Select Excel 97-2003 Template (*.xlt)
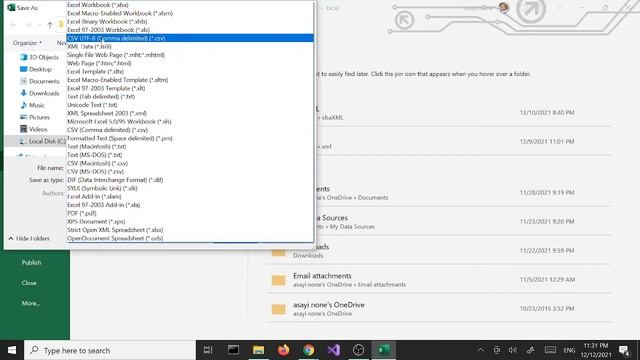This screenshot has height=360, width=640. coord(190,88)
